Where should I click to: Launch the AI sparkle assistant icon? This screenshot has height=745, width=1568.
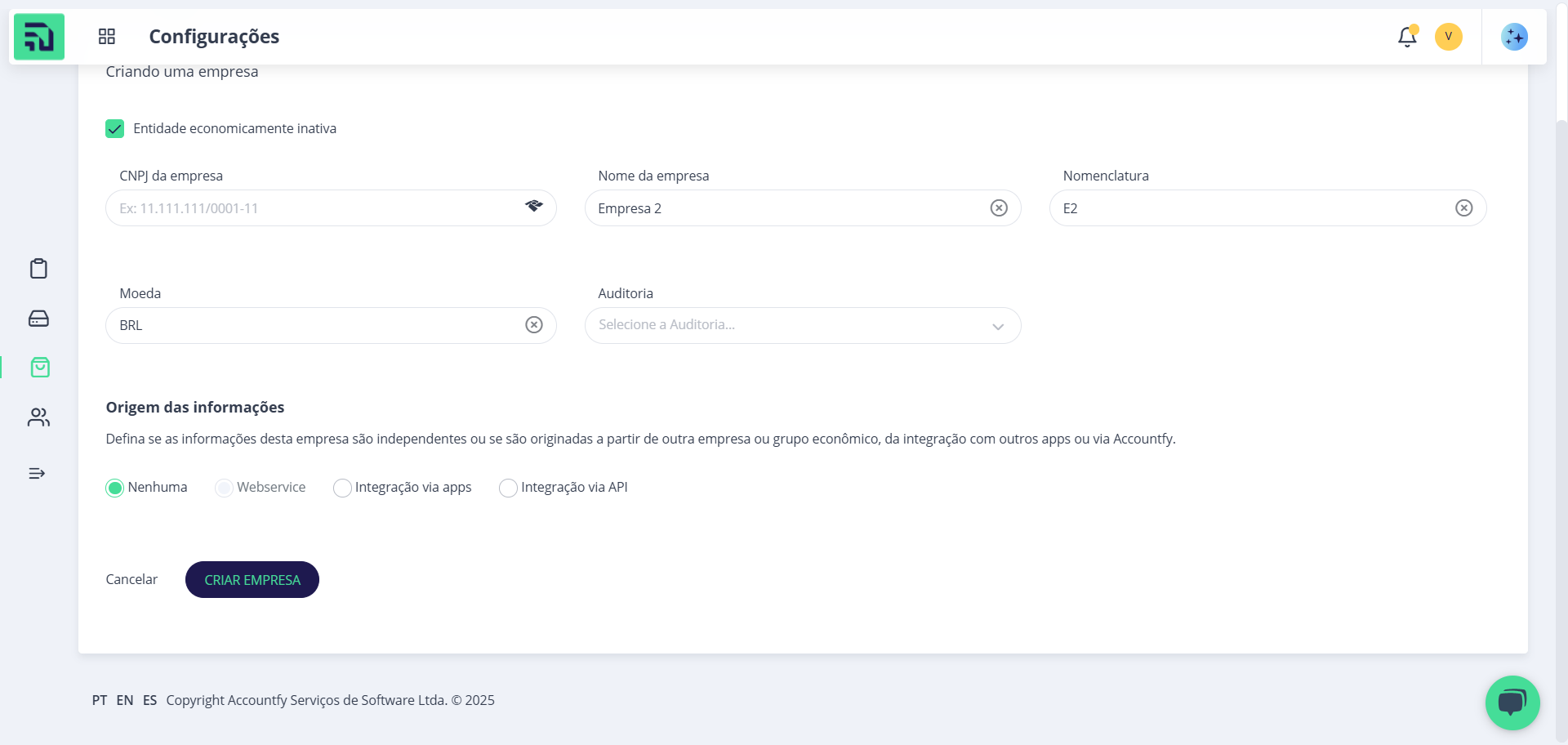(x=1514, y=37)
